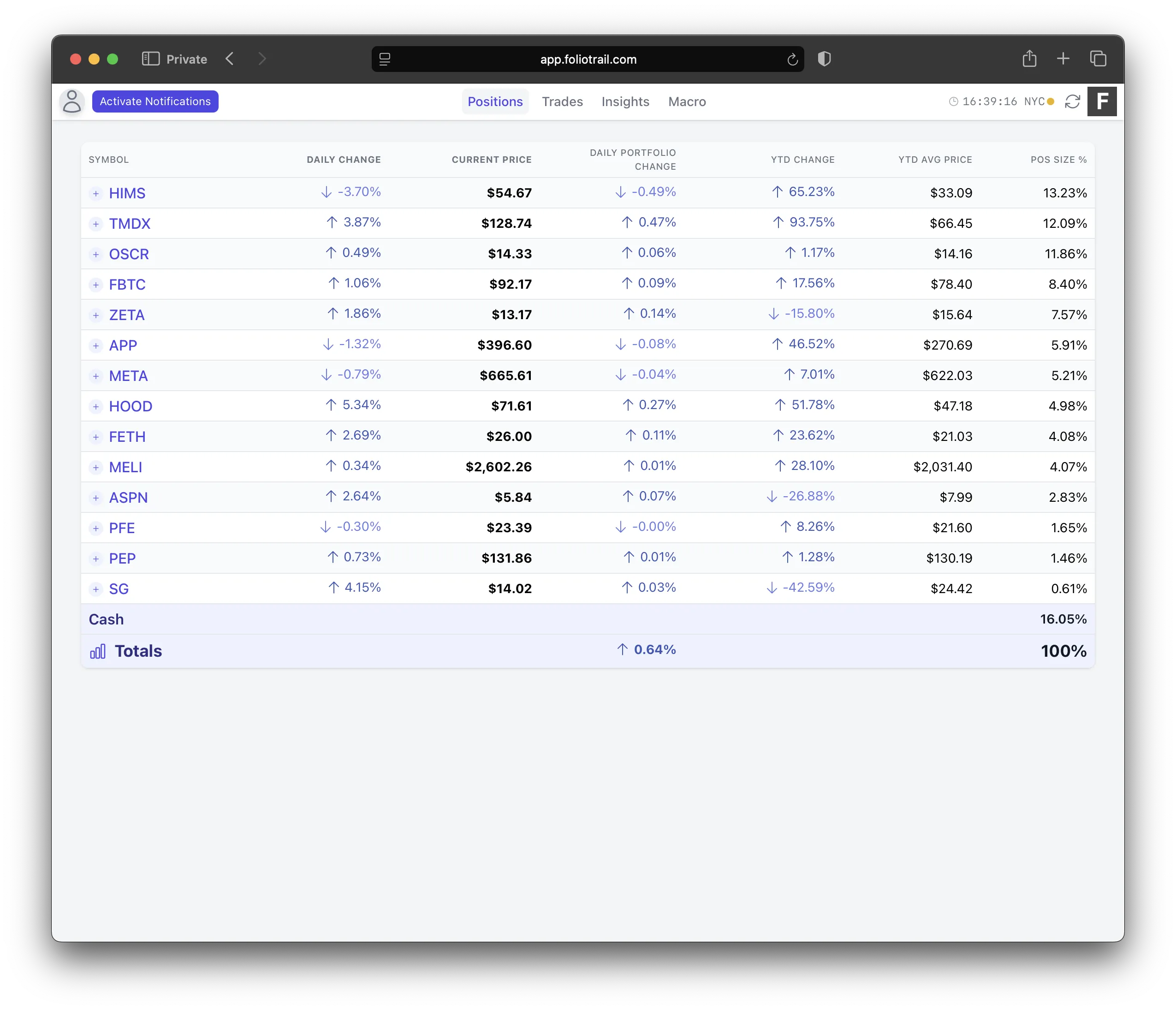Click the Daily Portfolio Change header
Image resolution: width=1176 pixels, height=1010 pixels.
coord(633,160)
